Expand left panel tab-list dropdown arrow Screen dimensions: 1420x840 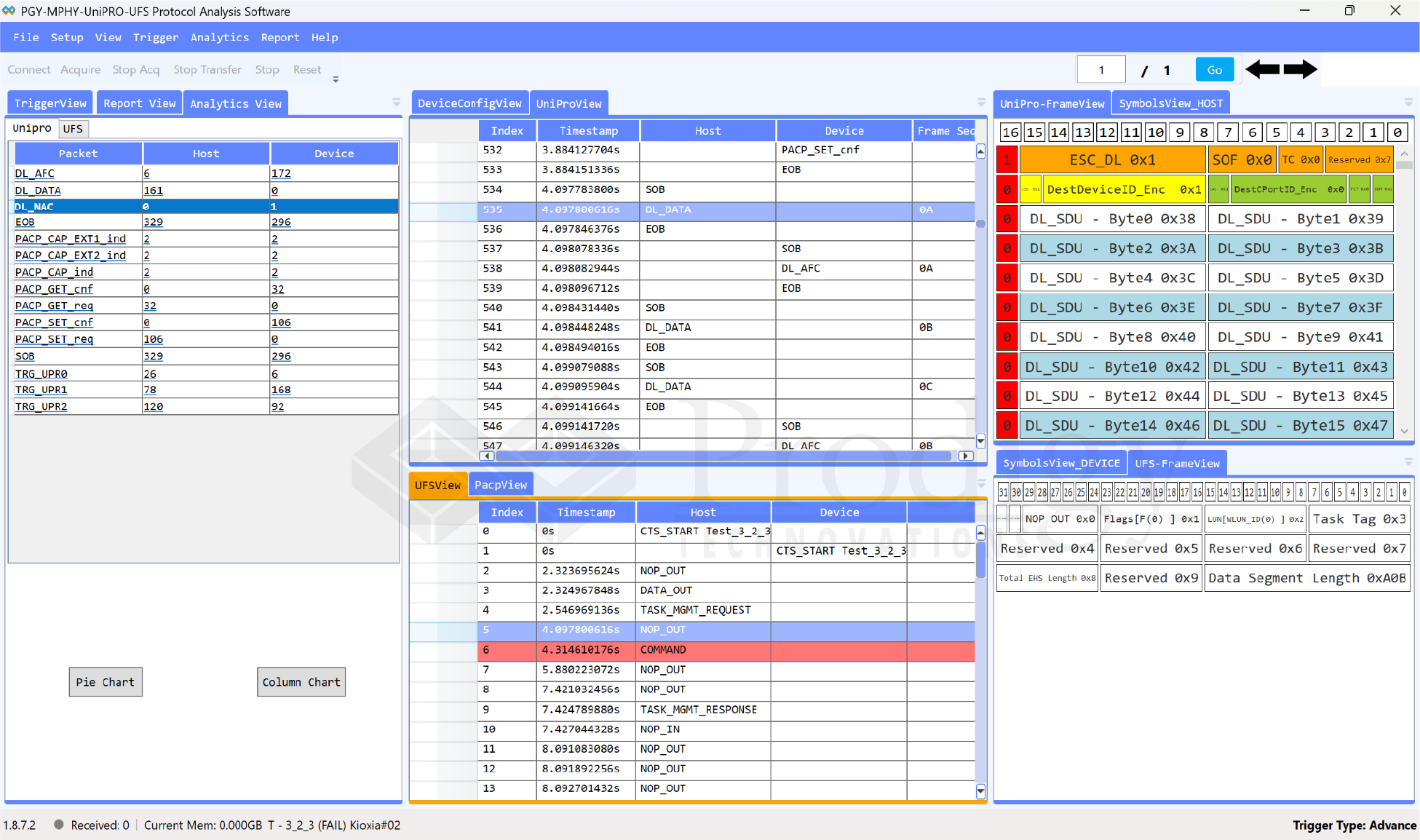(x=396, y=103)
